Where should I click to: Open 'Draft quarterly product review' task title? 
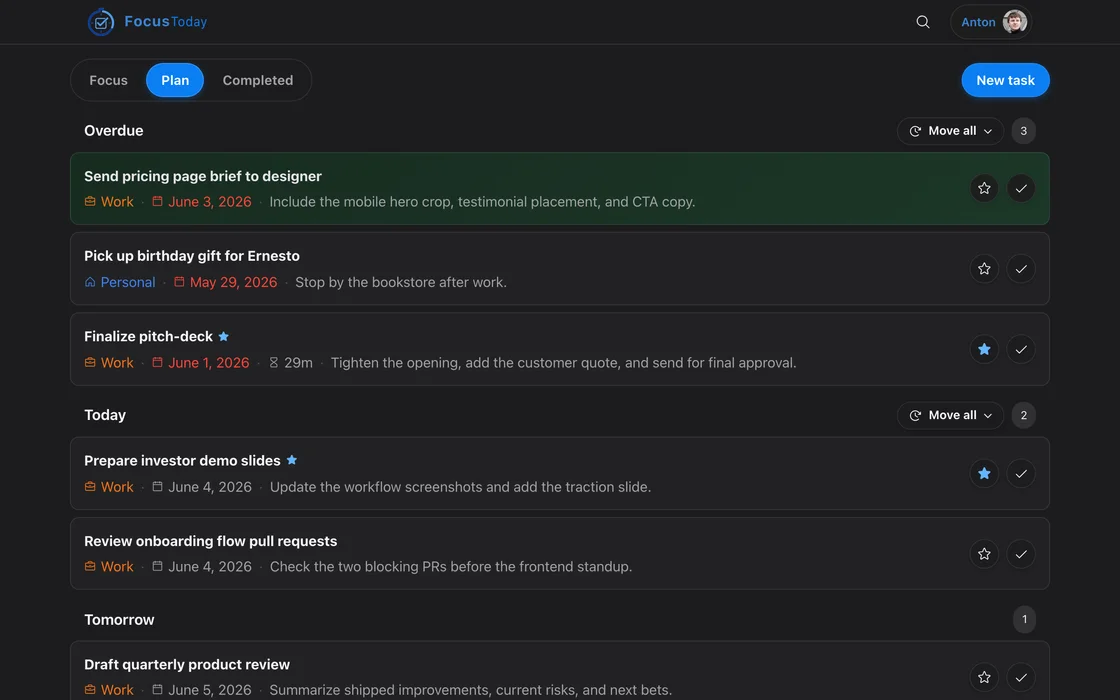pos(187,664)
